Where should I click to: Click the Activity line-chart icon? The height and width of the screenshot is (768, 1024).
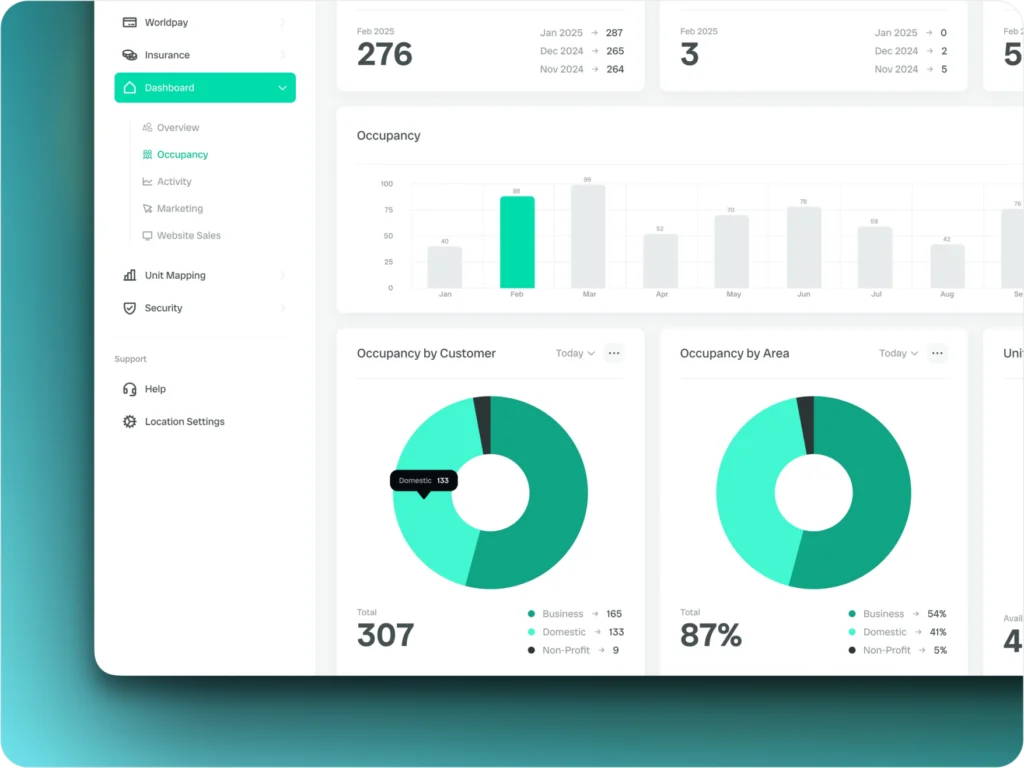click(x=148, y=182)
